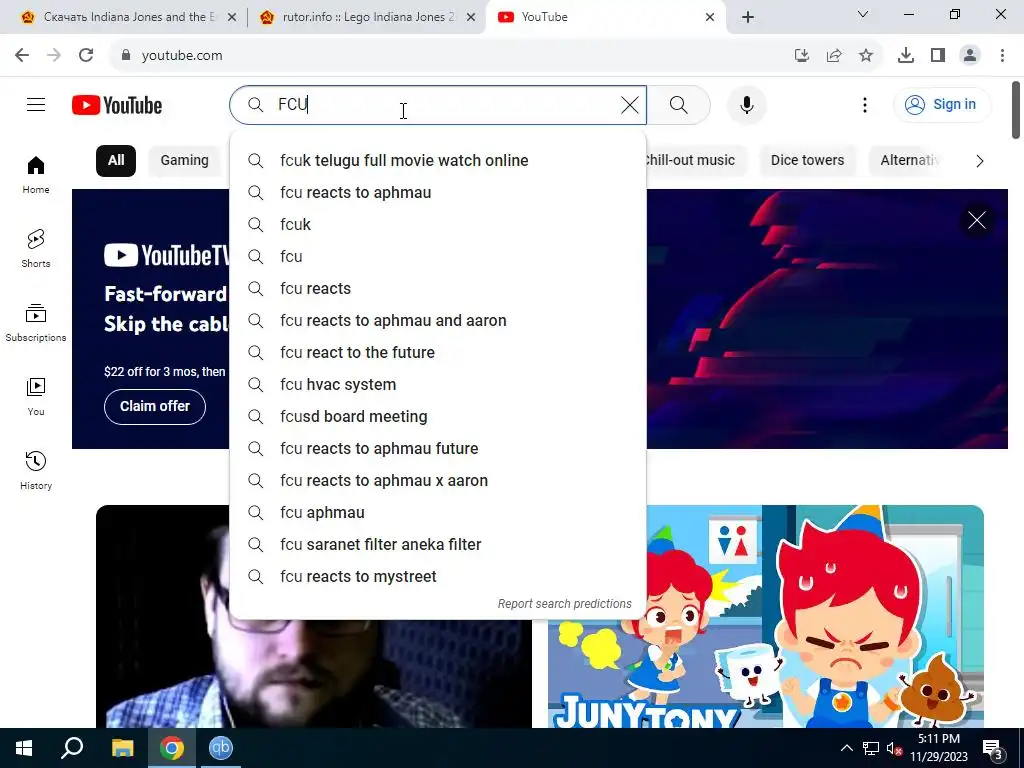Choose suggestion fcu reacts
The image size is (1024, 768).
[x=438, y=289]
